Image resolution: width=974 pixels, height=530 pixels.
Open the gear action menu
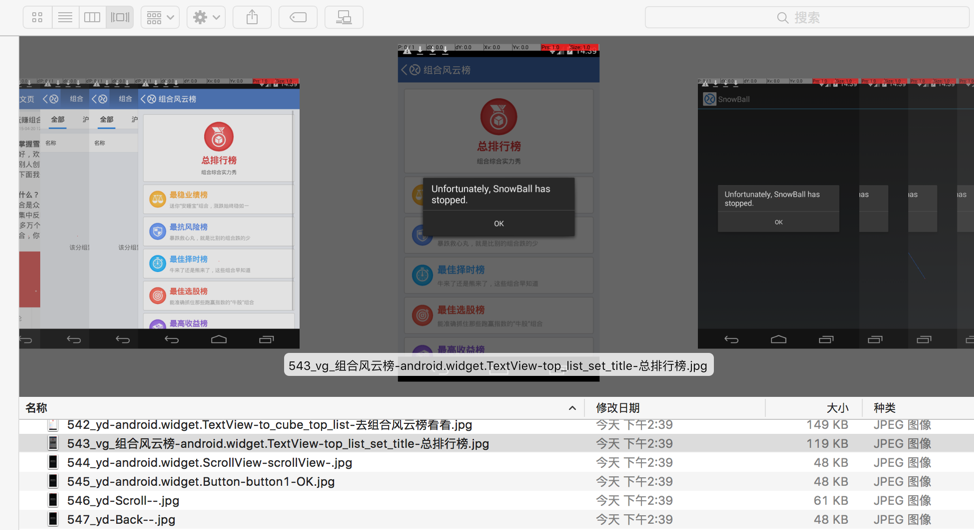tap(206, 17)
